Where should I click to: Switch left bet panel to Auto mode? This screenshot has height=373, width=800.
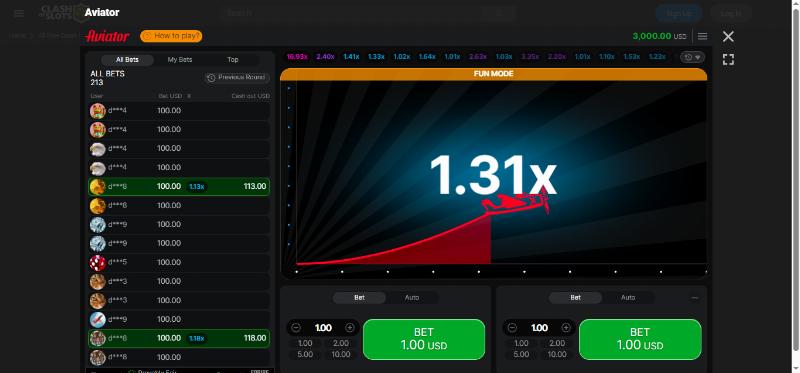click(412, 297)
